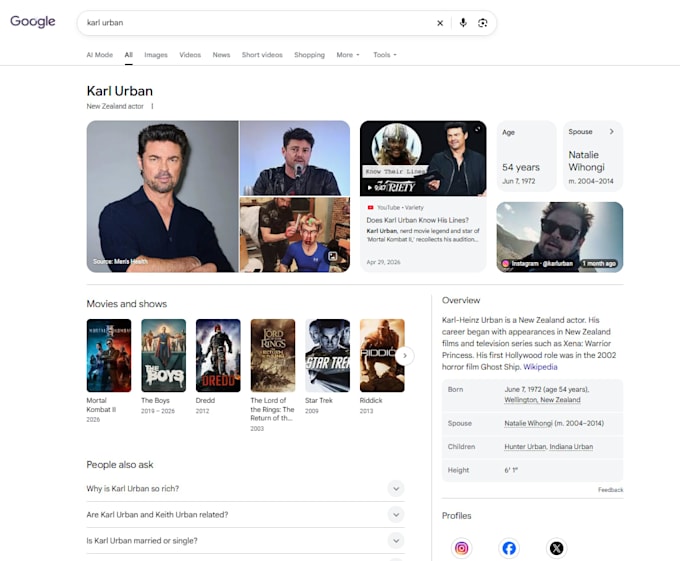The width and height of the screenshot is (680, 561).
Task: Switch to the Short videos tab
Action: coord(262,55)
